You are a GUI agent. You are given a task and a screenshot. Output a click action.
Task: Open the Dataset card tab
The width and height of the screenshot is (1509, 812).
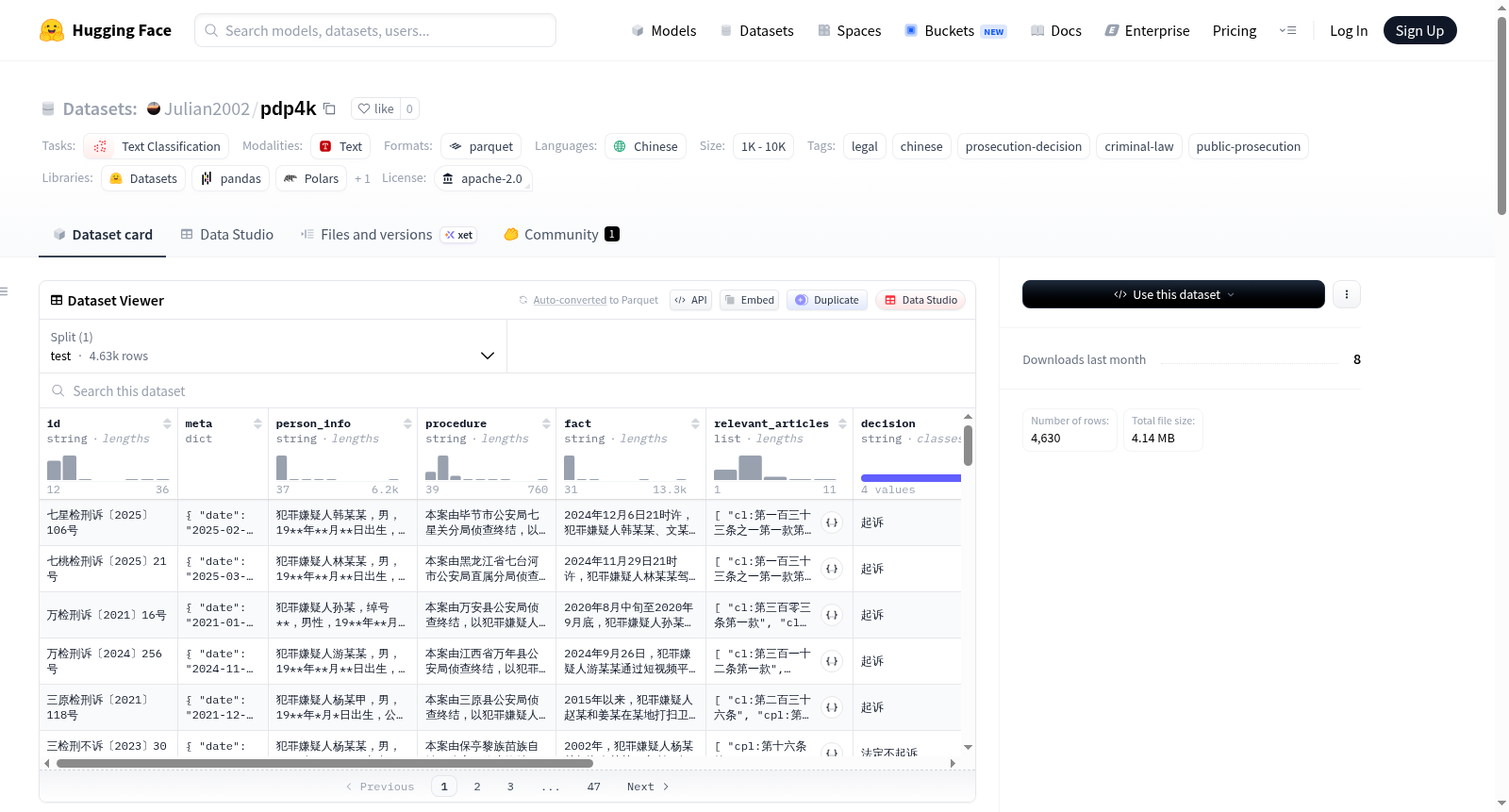click(102, 234)
